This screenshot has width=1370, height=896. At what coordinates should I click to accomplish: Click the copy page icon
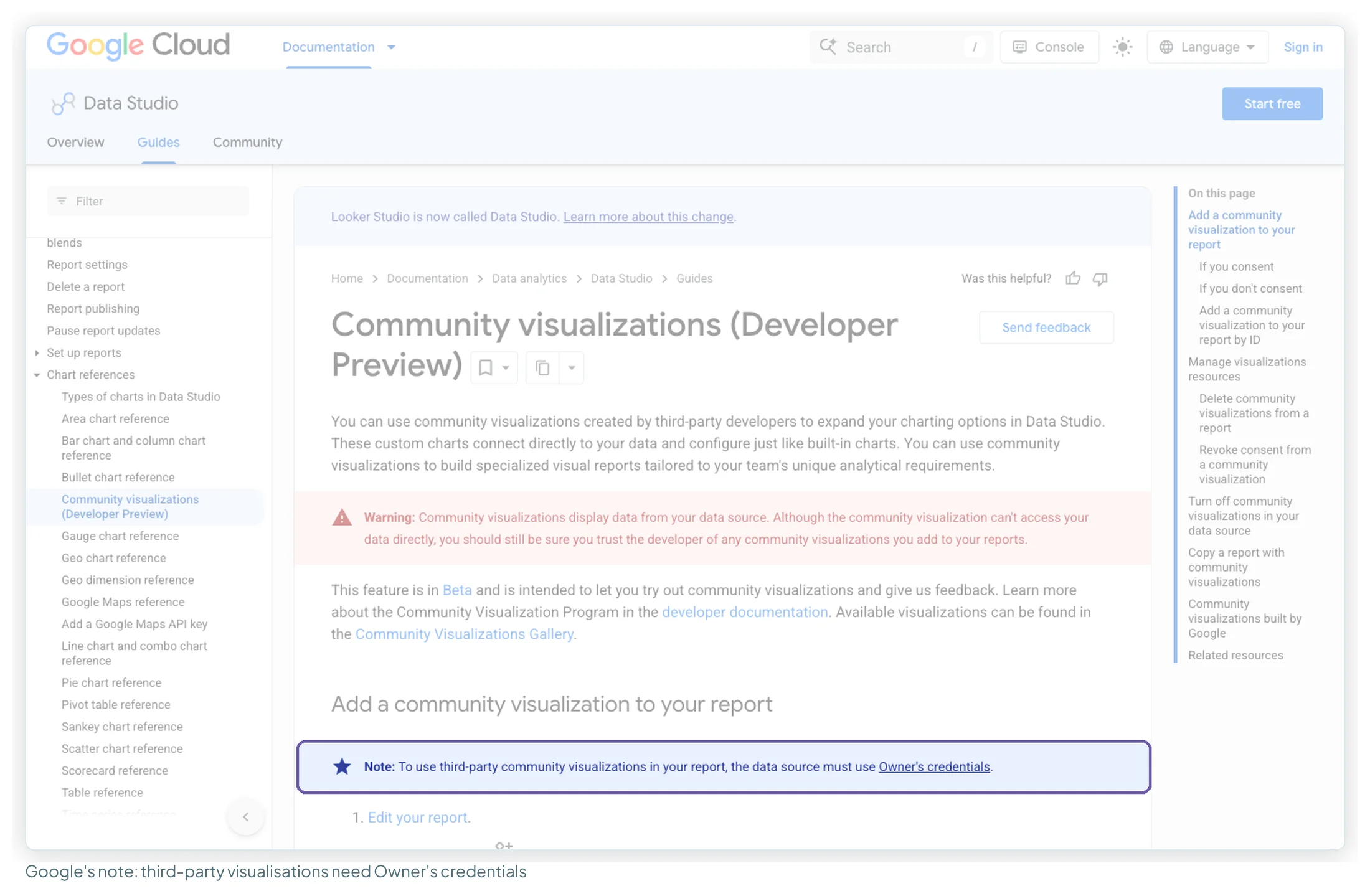coord(542,368)
